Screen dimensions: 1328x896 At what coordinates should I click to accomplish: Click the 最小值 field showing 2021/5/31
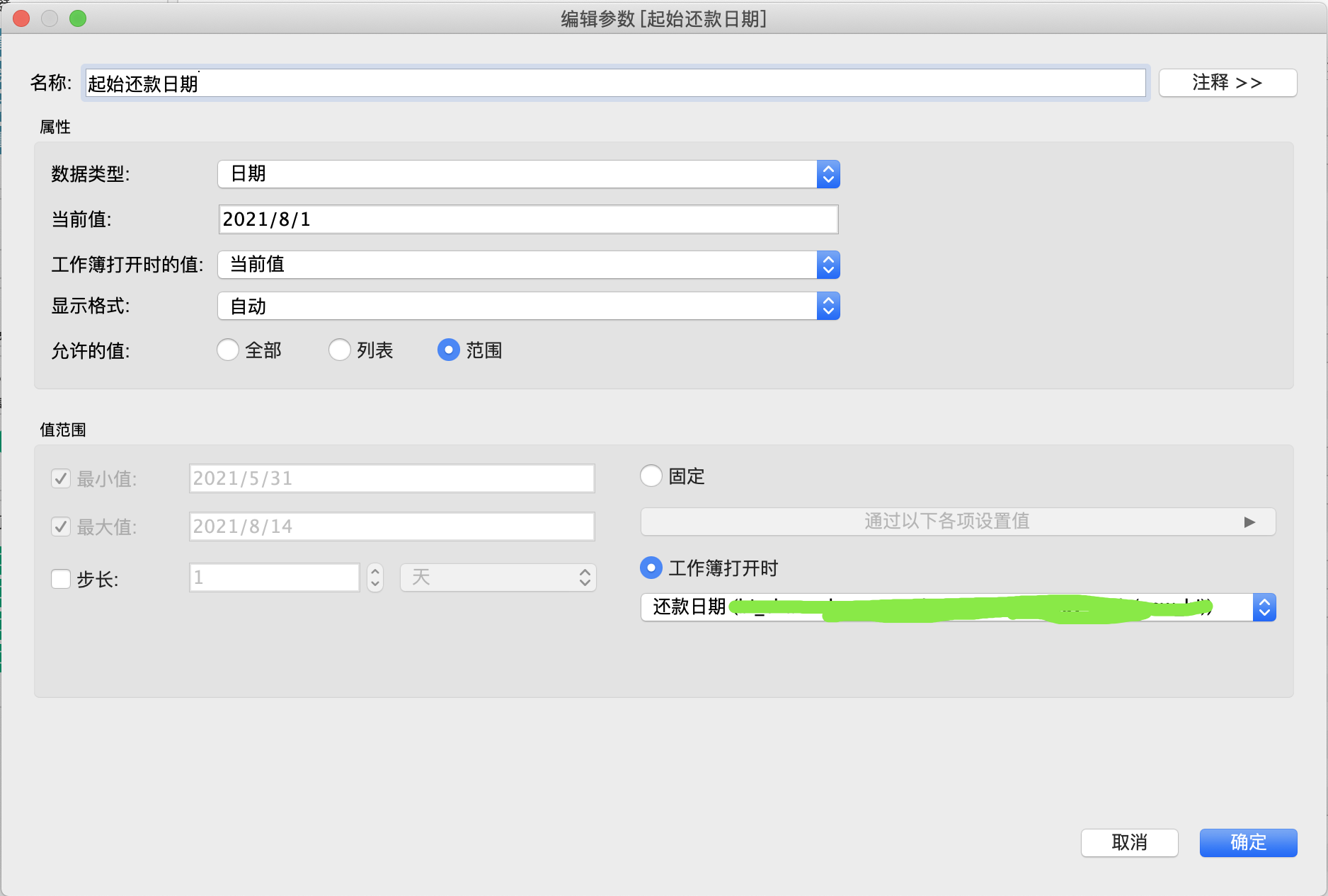392,478
